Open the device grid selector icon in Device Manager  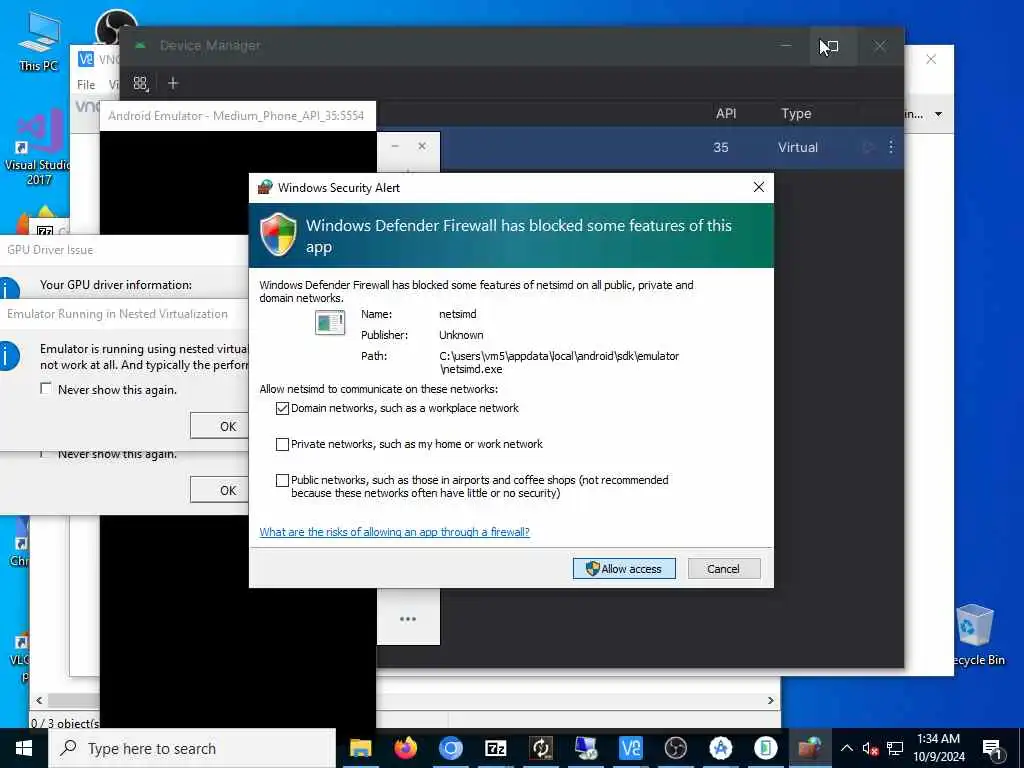coord(140,84)
